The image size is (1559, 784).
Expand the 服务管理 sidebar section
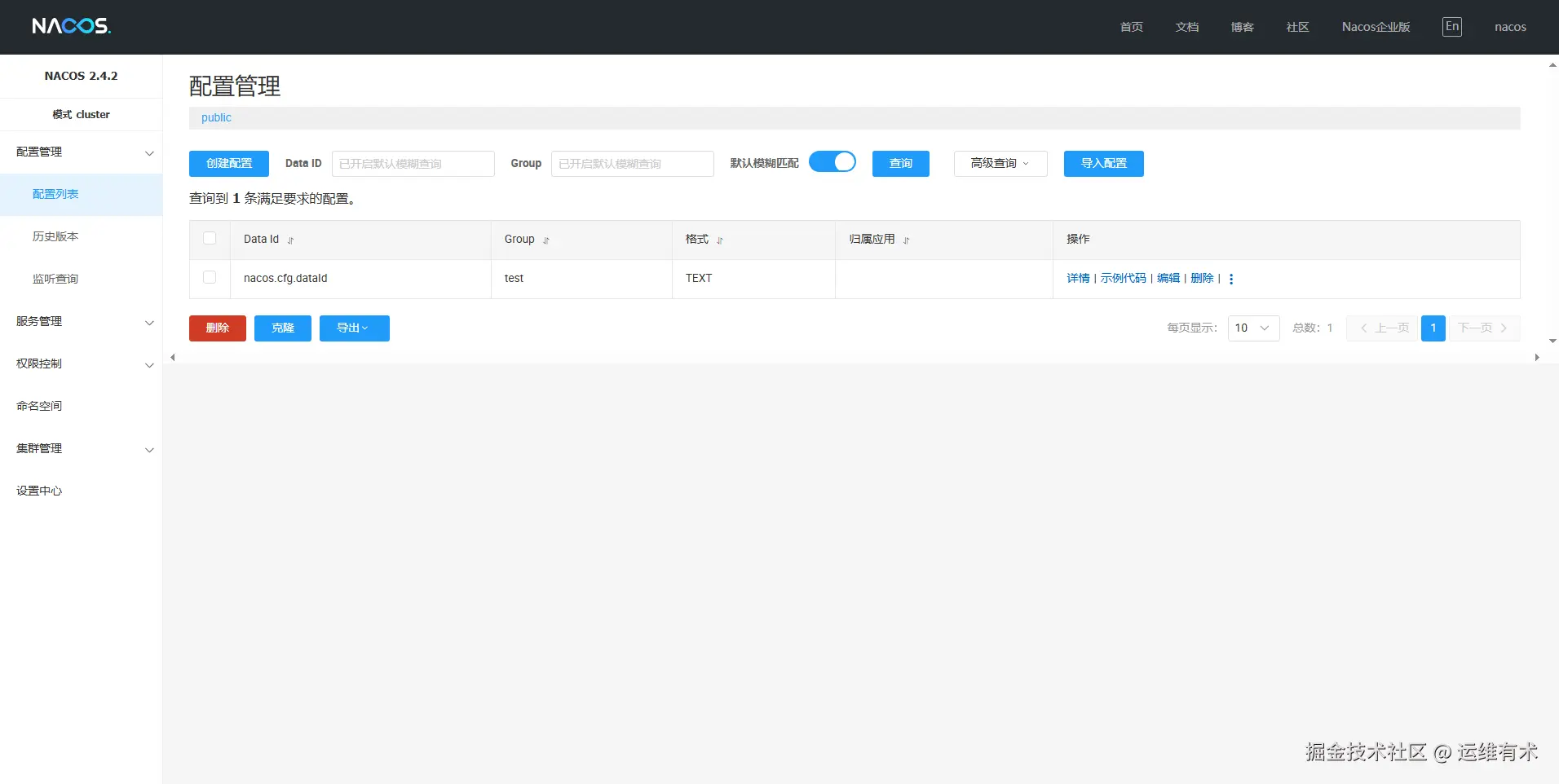click(81, 321)
